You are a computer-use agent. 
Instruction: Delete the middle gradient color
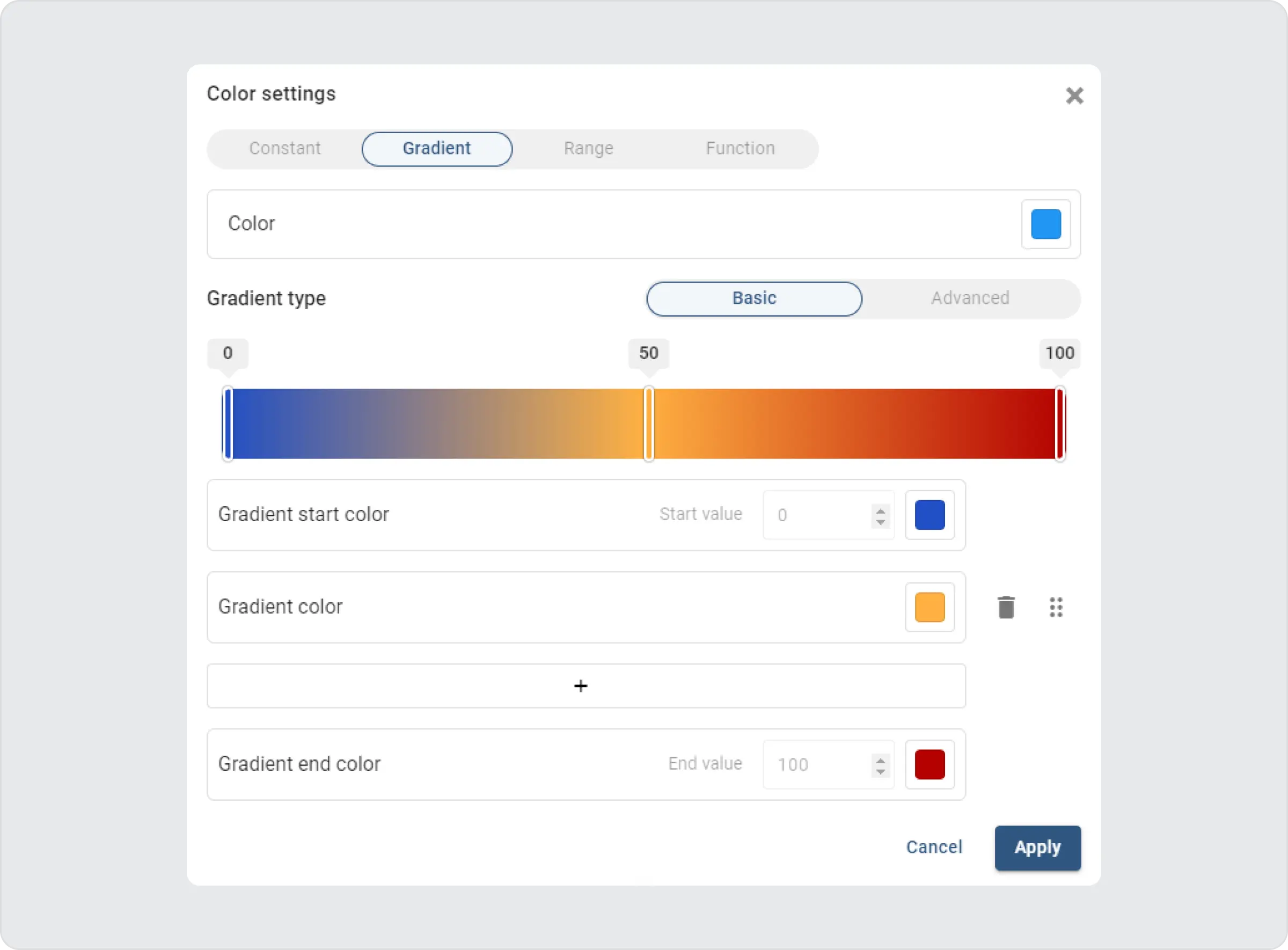point(1006,607)
